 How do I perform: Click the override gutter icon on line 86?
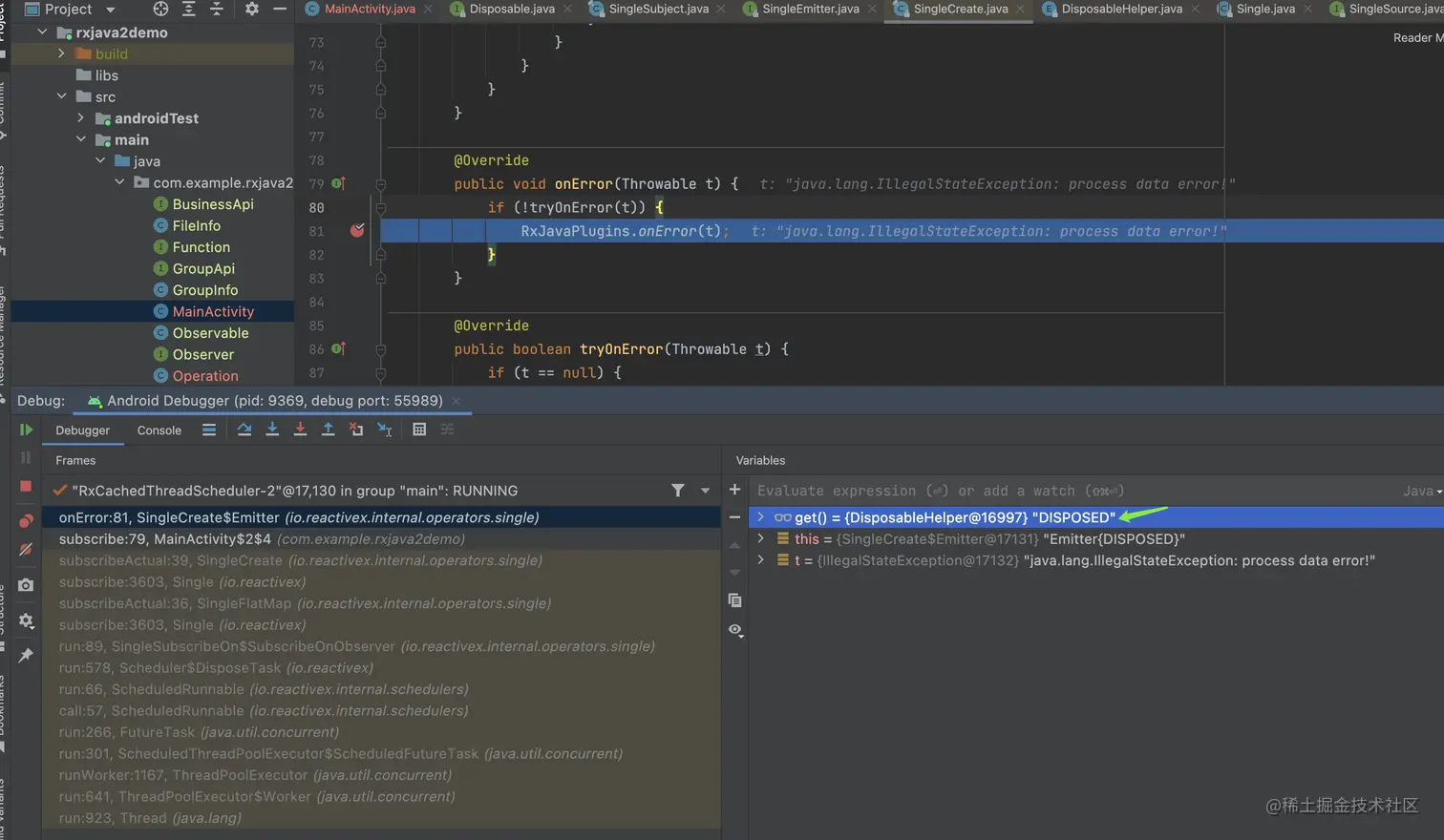pyautogui.click(x=338, y=348)
